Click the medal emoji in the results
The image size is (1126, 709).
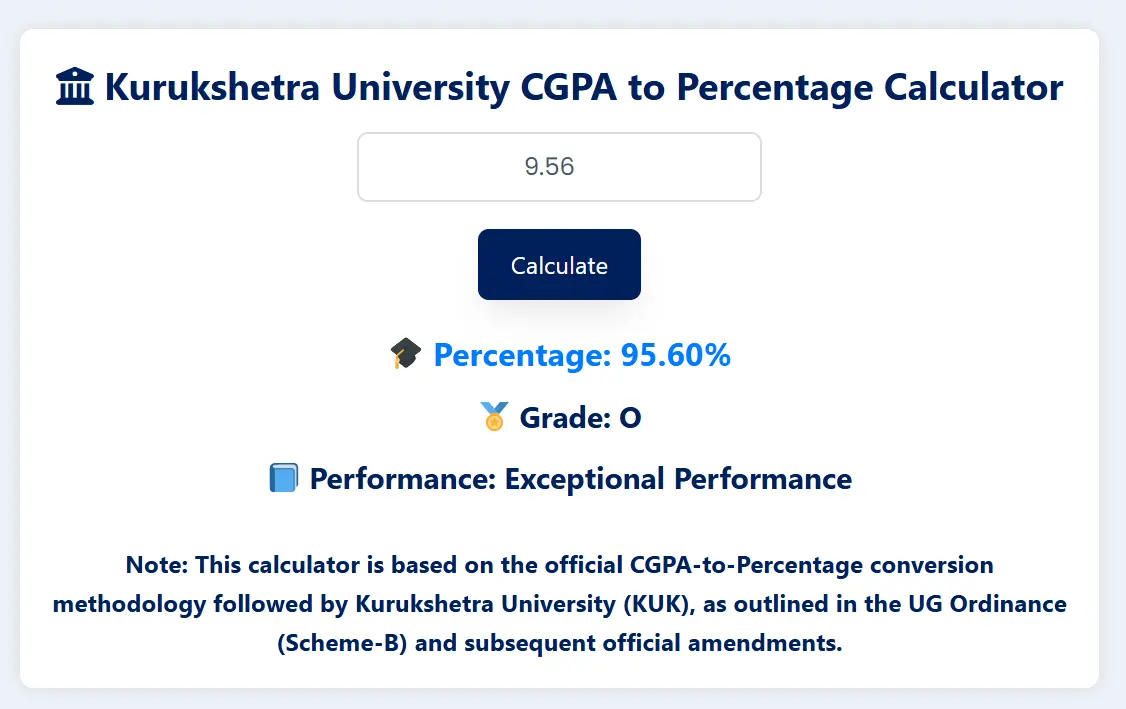coord(492,417)
